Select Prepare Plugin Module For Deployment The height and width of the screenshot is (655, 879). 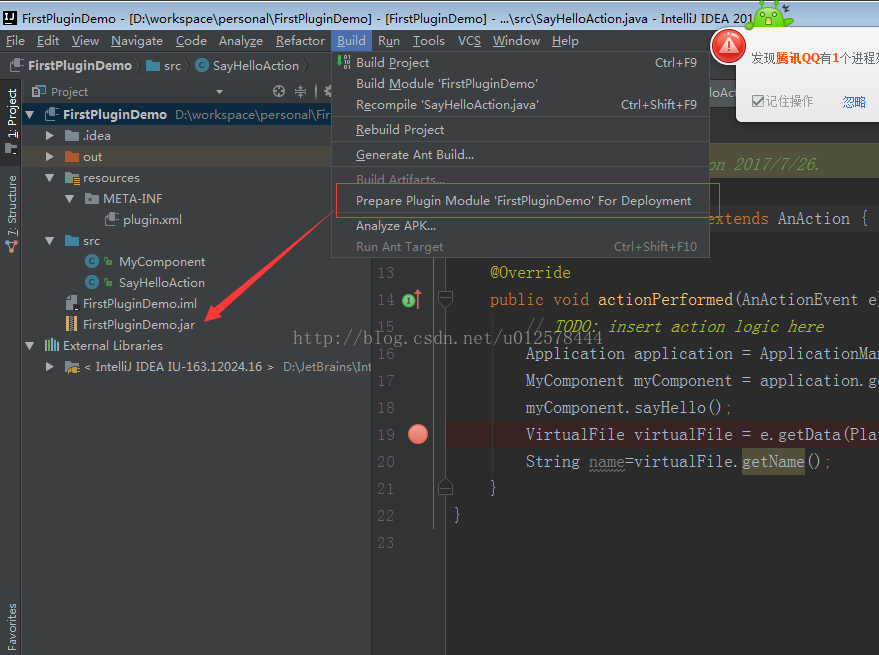point(523,201)
